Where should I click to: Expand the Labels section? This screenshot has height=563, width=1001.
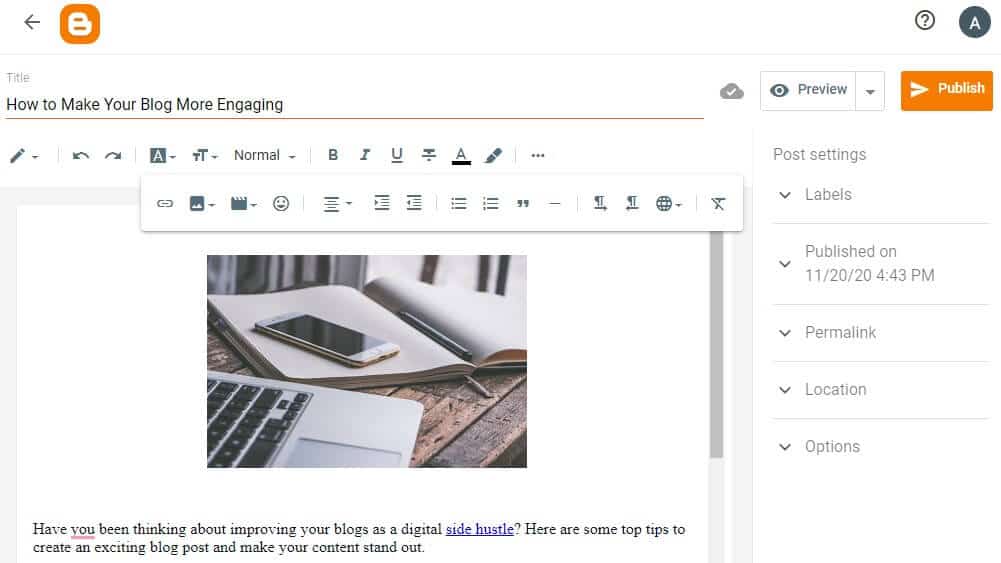[x=881, y=195]
